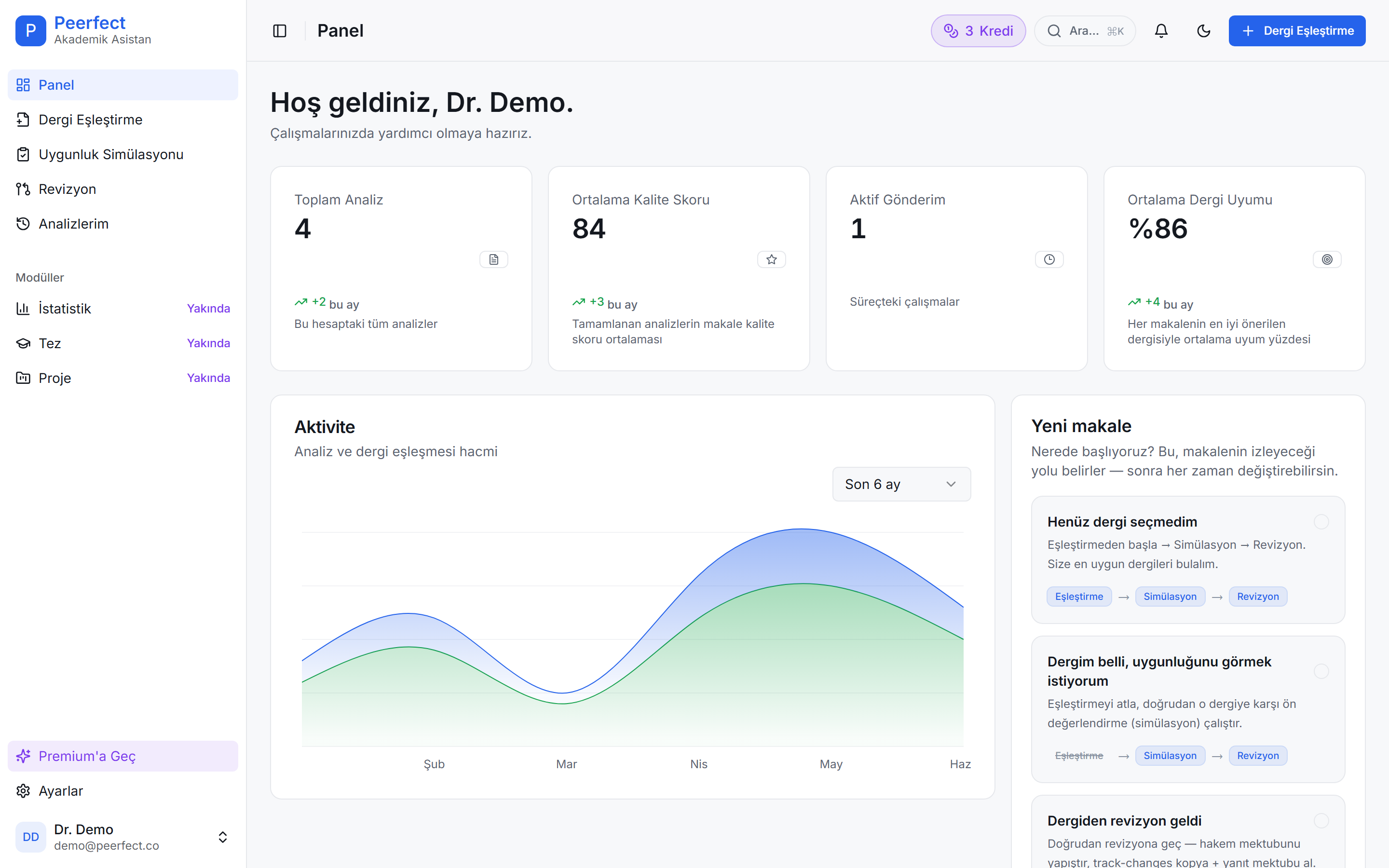This screenshot has height=868, width=1389.
Task: Click the Yakında badge next to Tez
Action: (208, 343)
